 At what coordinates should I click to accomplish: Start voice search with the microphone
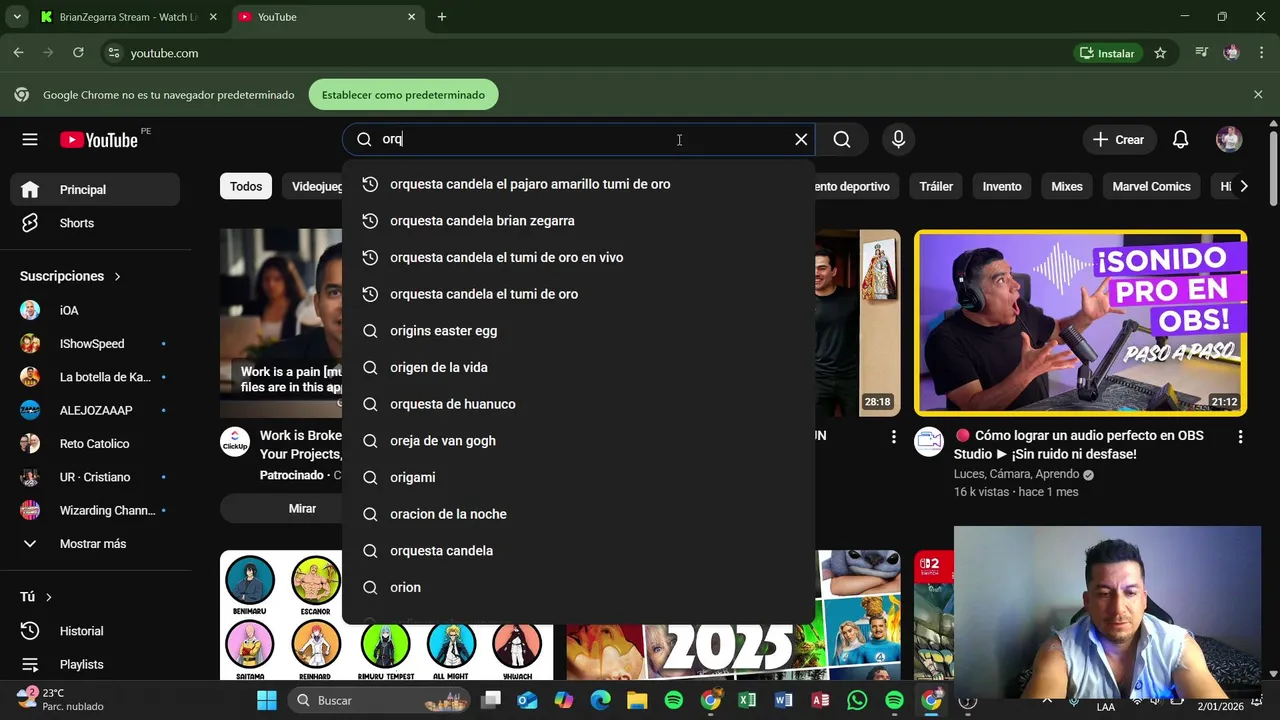(898, 140)
